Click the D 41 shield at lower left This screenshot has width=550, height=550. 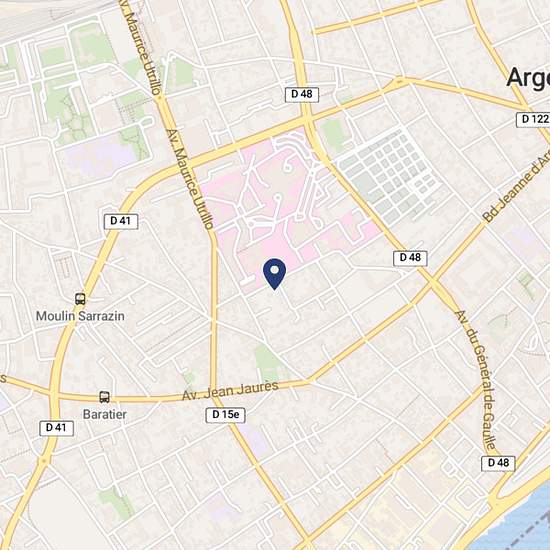56,428
